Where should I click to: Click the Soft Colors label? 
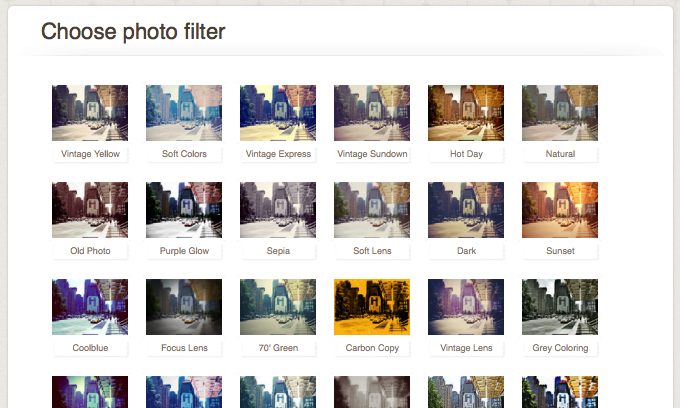click(184, 154)
